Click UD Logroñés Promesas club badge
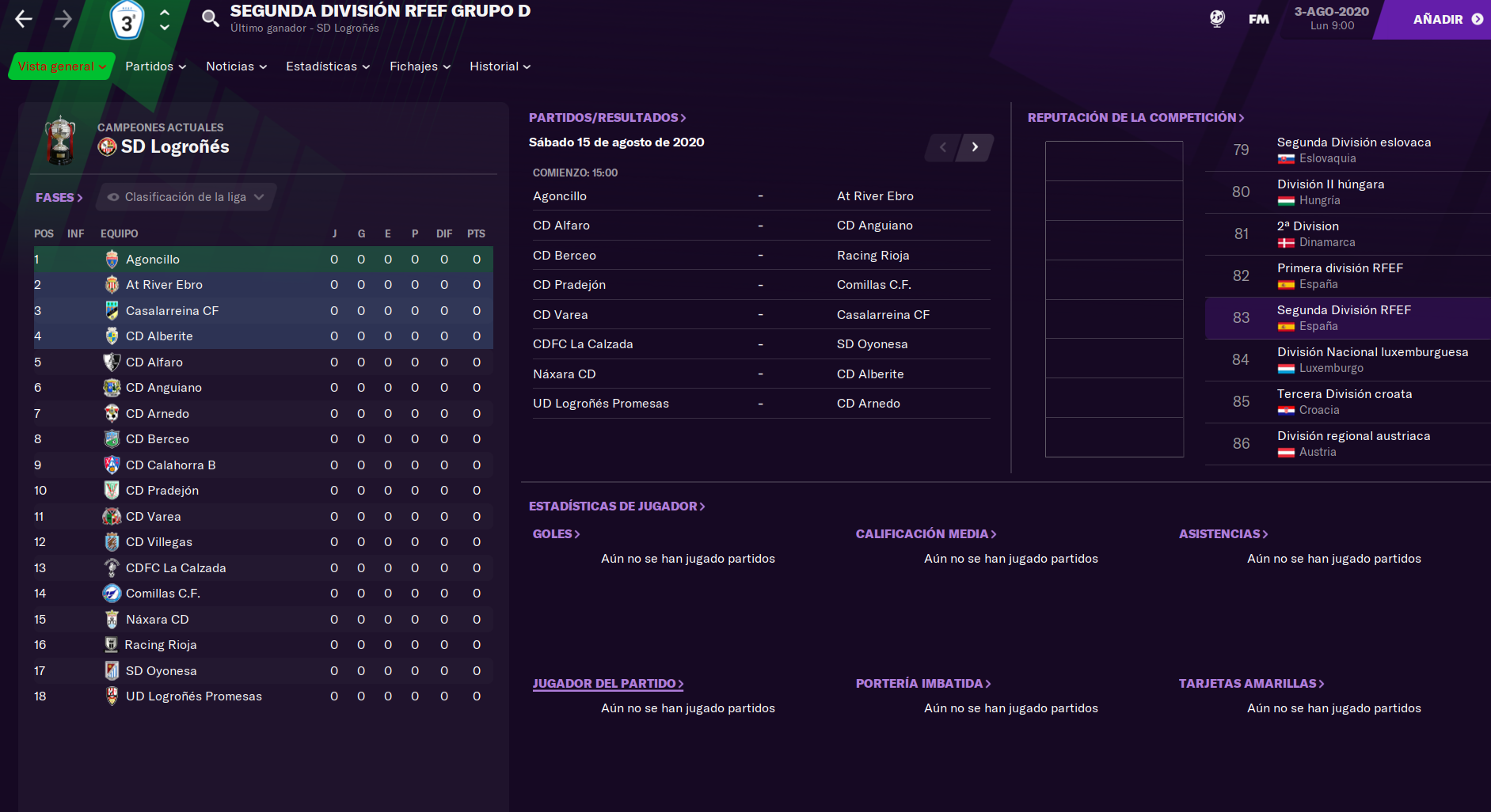Screen dimensions: 1491x812 pyautogui.click(x=112, y=696)
